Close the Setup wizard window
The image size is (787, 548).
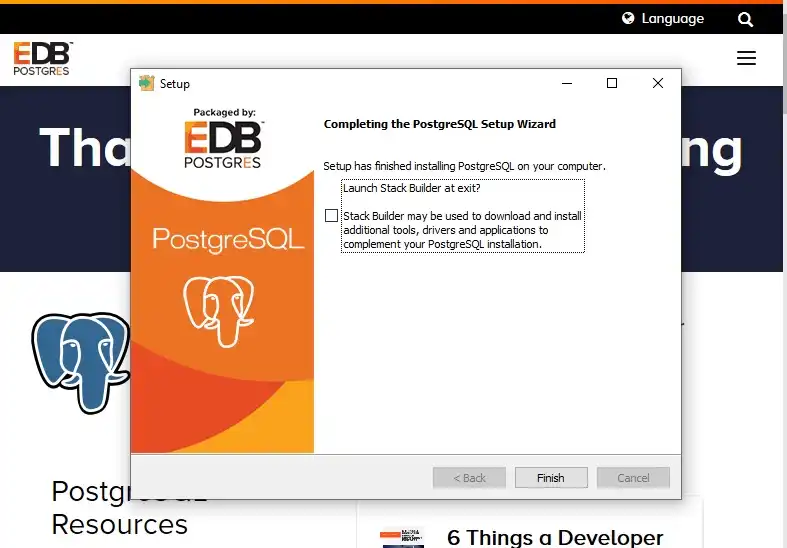pyautogui.click(x=657, y=84)
